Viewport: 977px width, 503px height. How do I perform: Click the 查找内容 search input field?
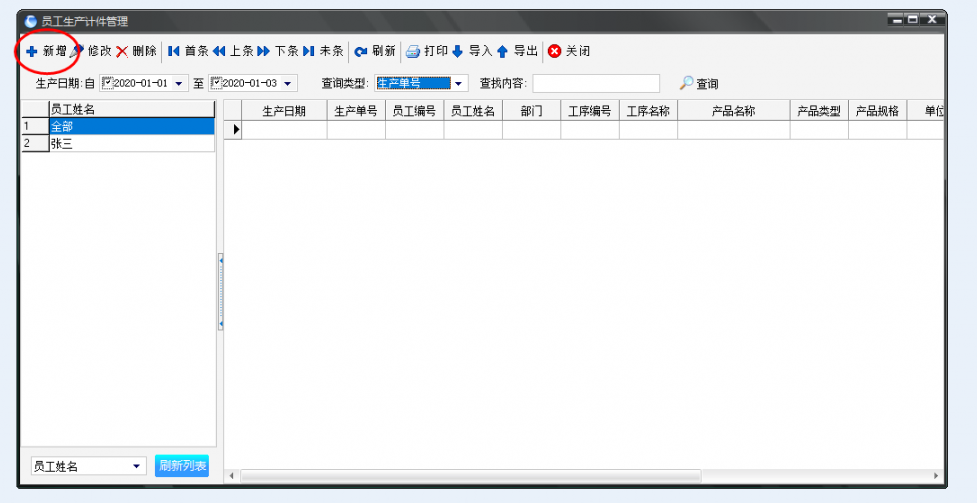596,83
